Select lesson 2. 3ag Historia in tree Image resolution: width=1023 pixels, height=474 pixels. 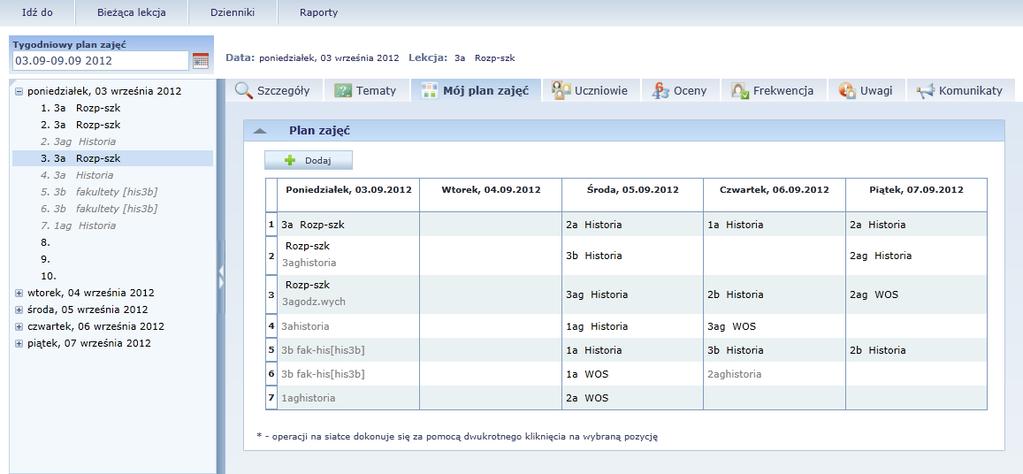point(78,141)
